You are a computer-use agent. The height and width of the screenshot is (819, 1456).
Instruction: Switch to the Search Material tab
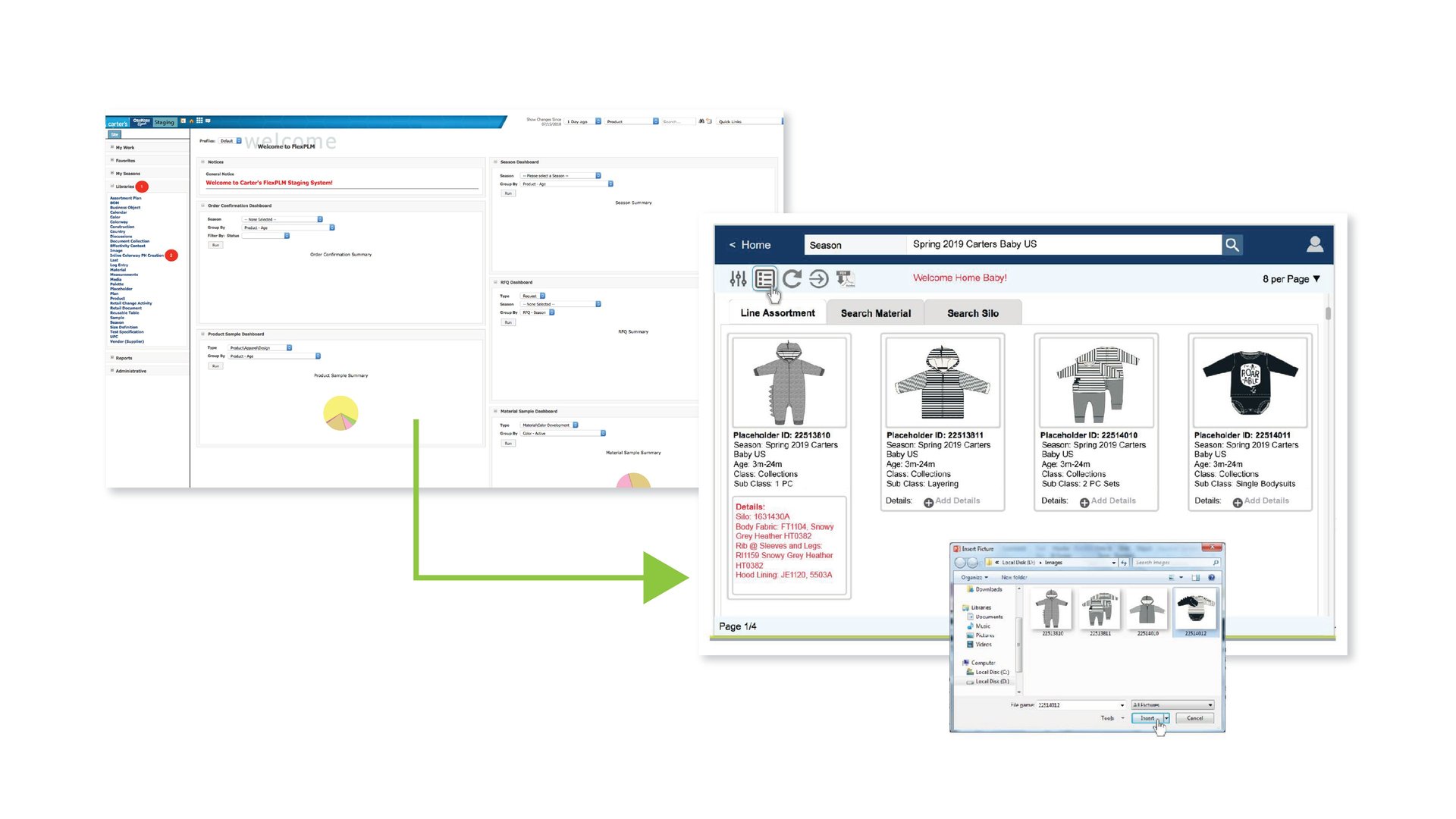point(875,313)
